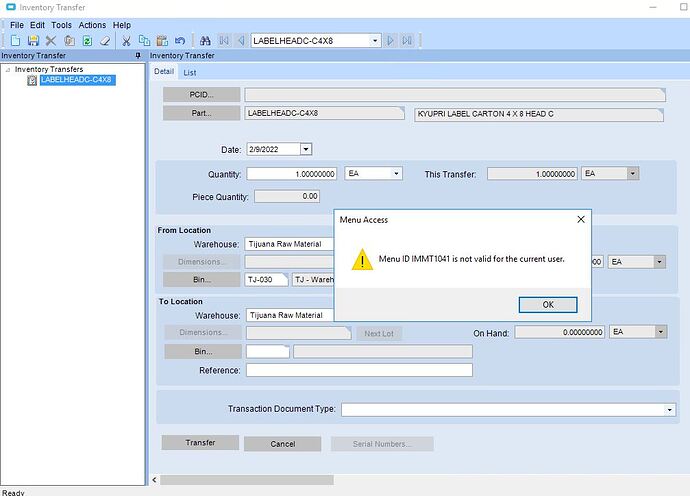Open the File menu
The height and width of the screenshot is (496, 690).
point(17,25)
